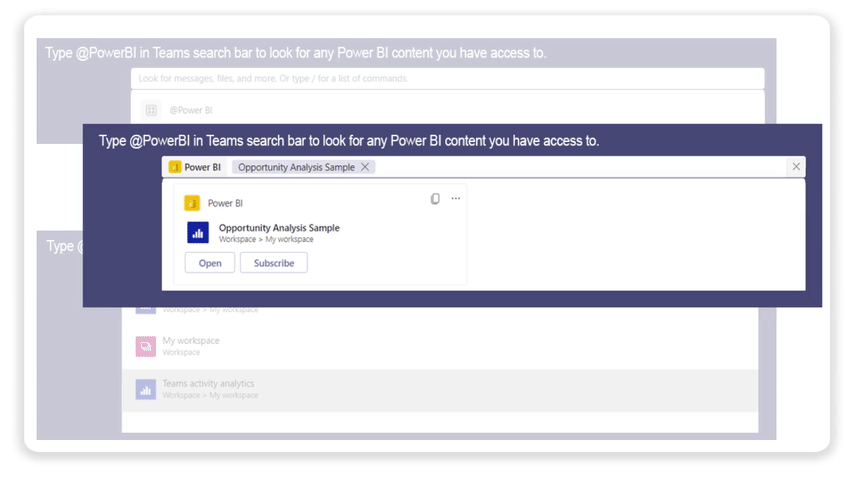Select the faded @Power BI suggestion
Screen dimensions: 853x480
[447, 110]
